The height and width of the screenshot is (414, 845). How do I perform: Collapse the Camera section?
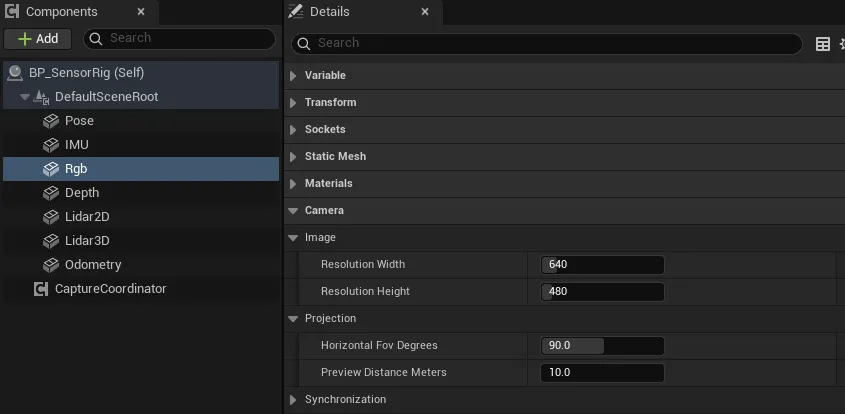(x=293, y=211)
